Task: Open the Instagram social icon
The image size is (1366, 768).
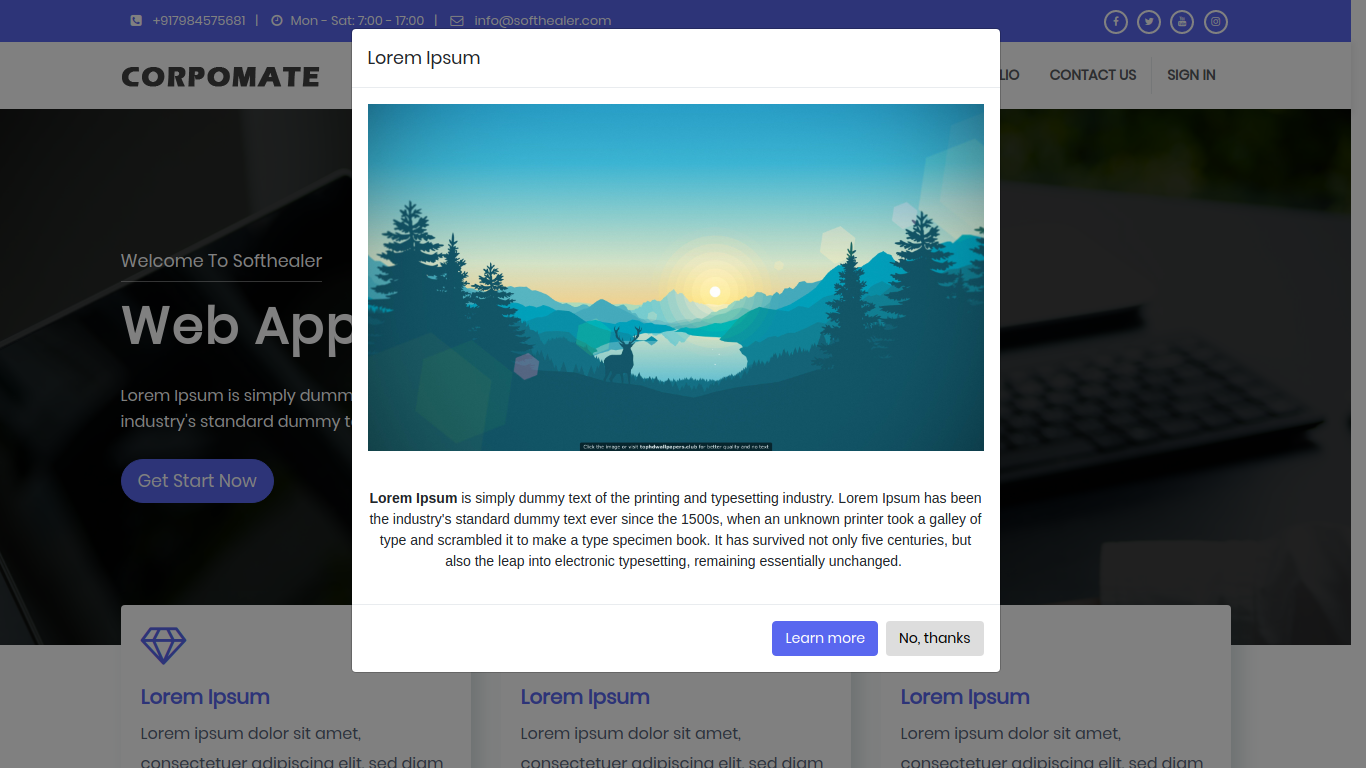Action: [1216, 22]
